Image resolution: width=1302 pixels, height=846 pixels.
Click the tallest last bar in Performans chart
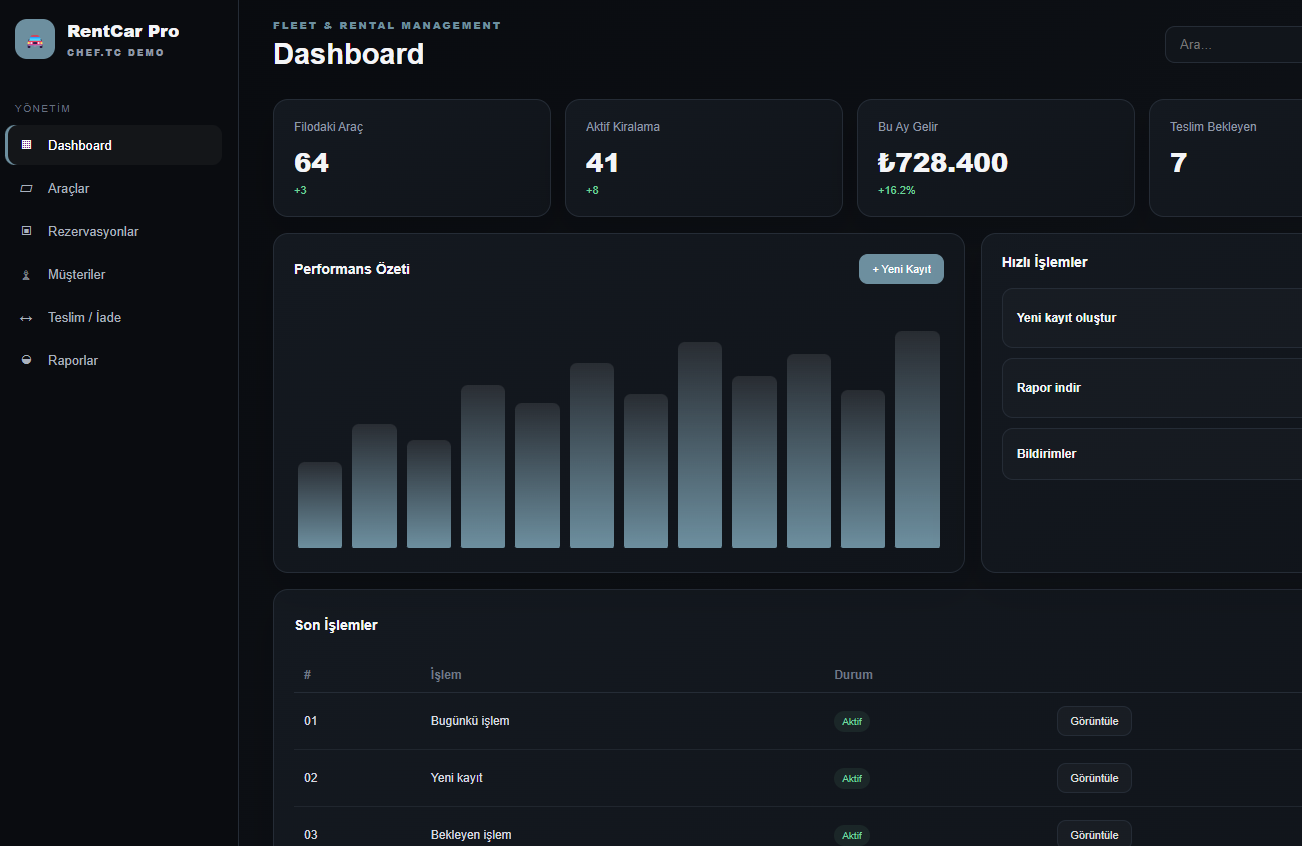point(917,439)
